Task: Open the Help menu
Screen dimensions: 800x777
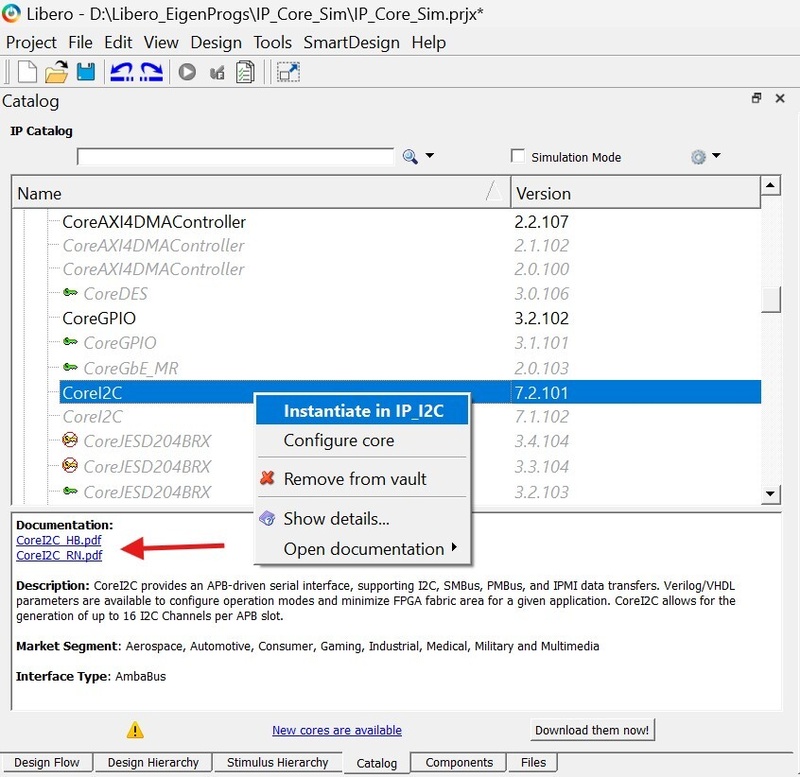Action: (429, 42)
